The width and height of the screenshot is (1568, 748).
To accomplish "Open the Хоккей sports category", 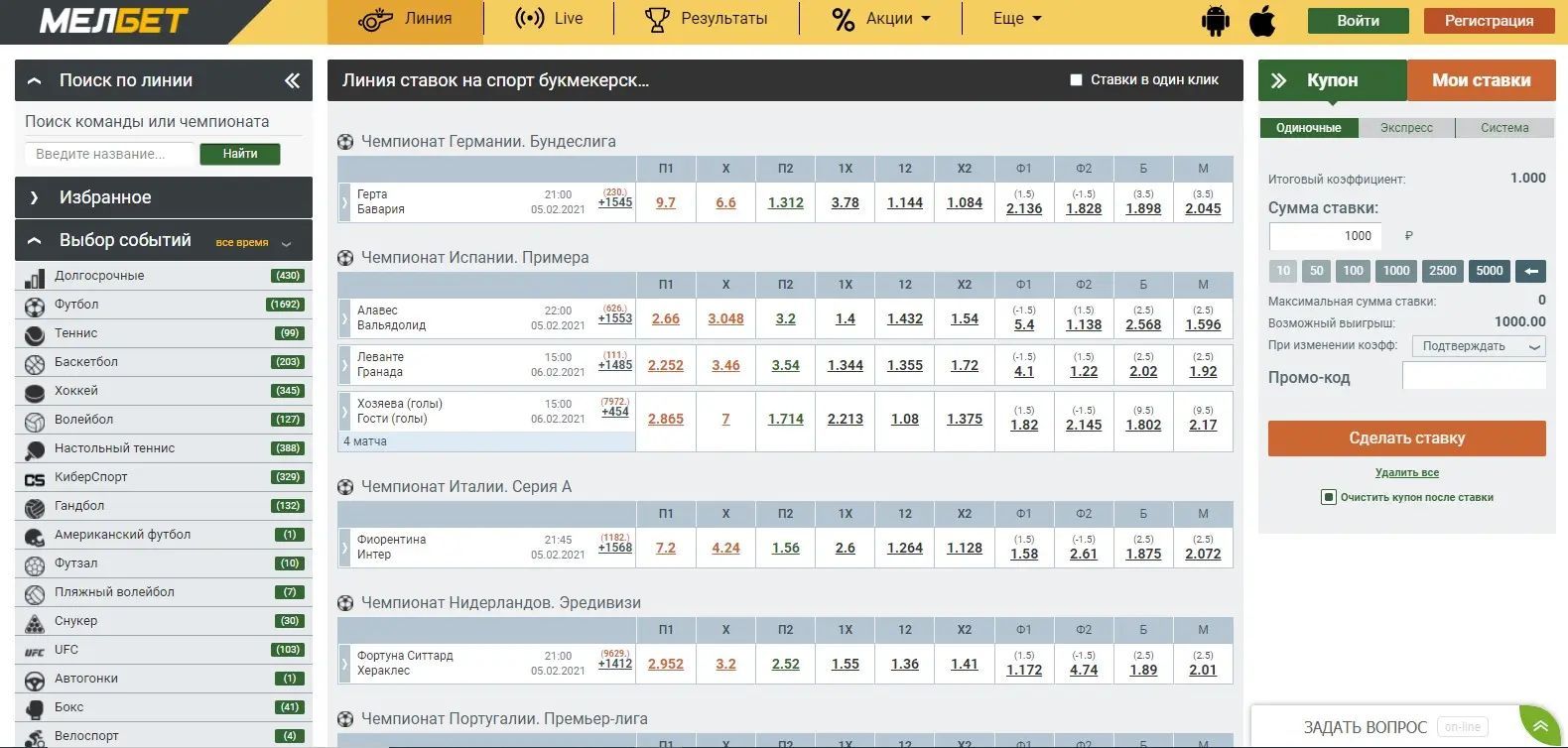I will 164,392.
